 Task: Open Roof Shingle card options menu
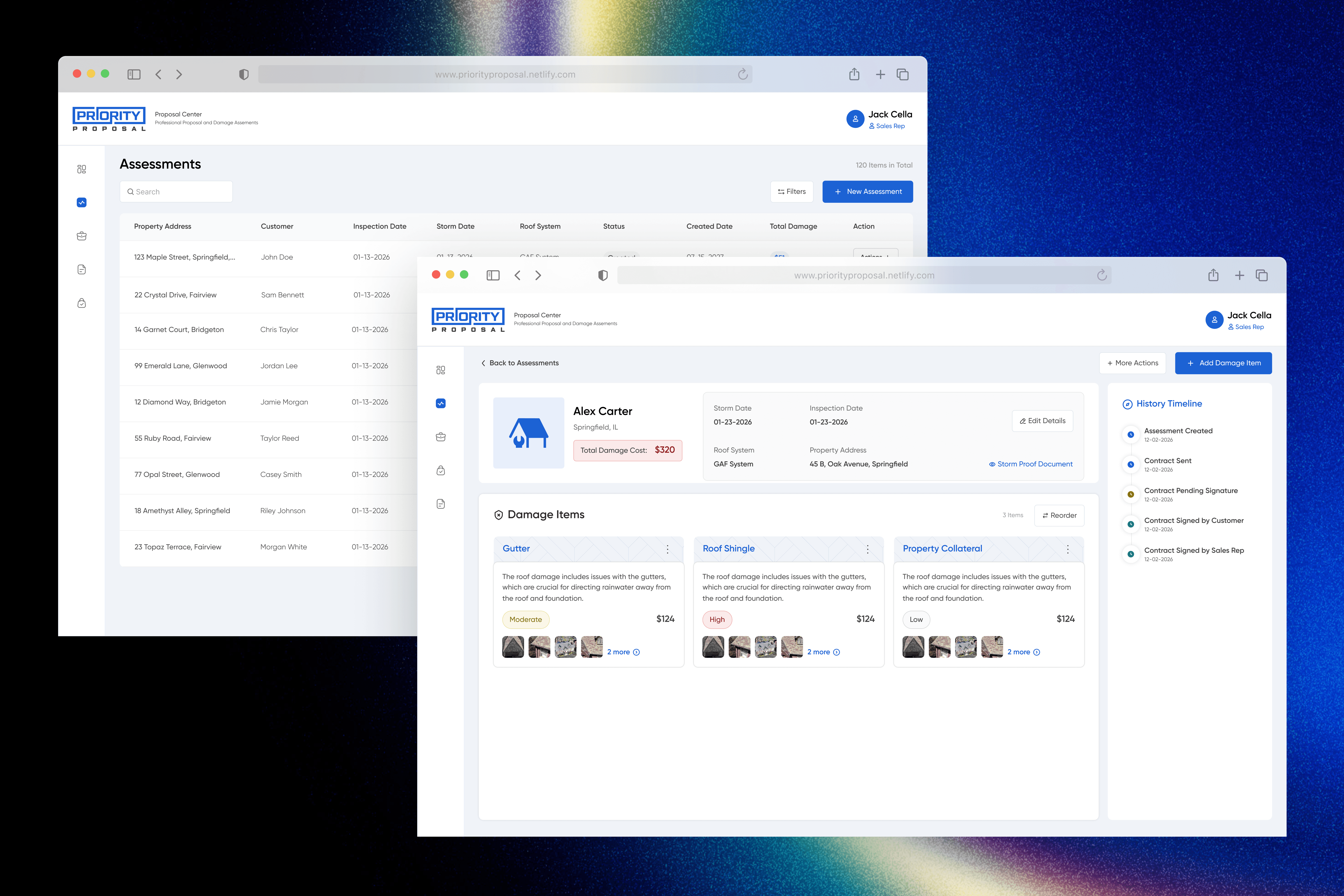pyautogui.click(x=868, y=549)
